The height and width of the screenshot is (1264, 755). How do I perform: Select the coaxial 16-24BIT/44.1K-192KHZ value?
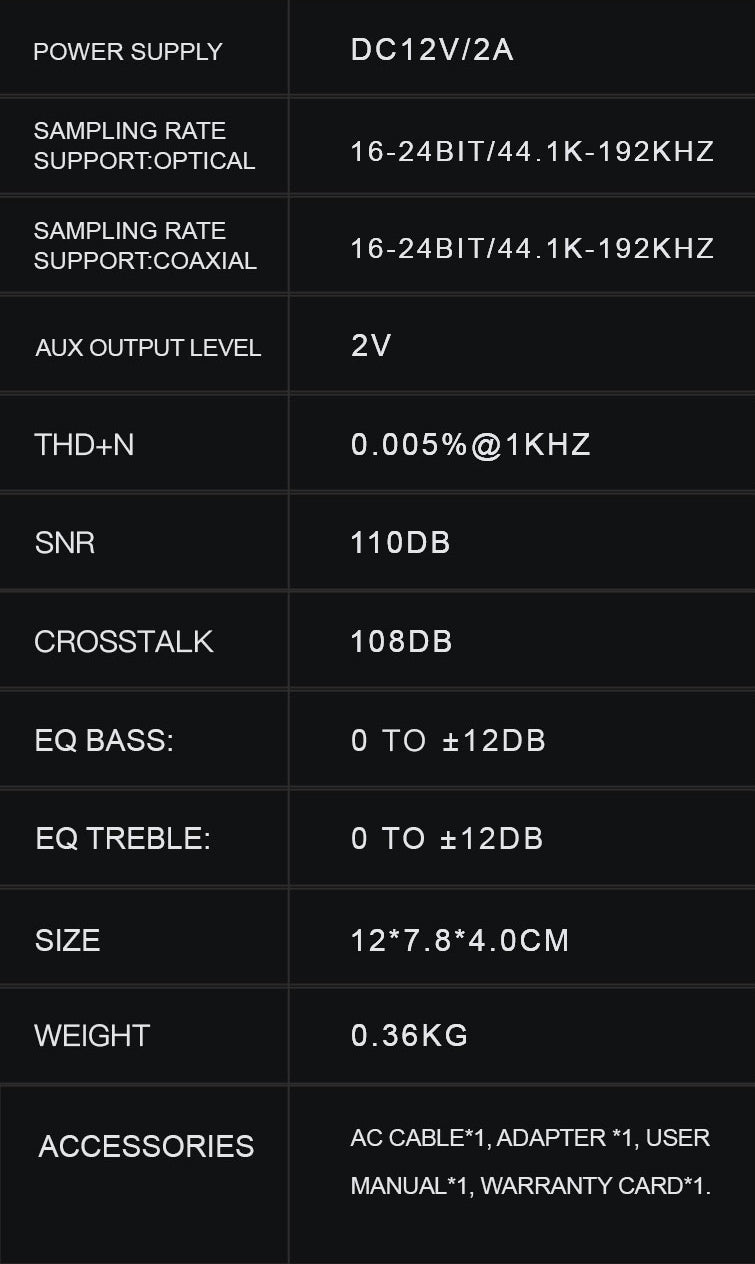[x=532, y=248]
